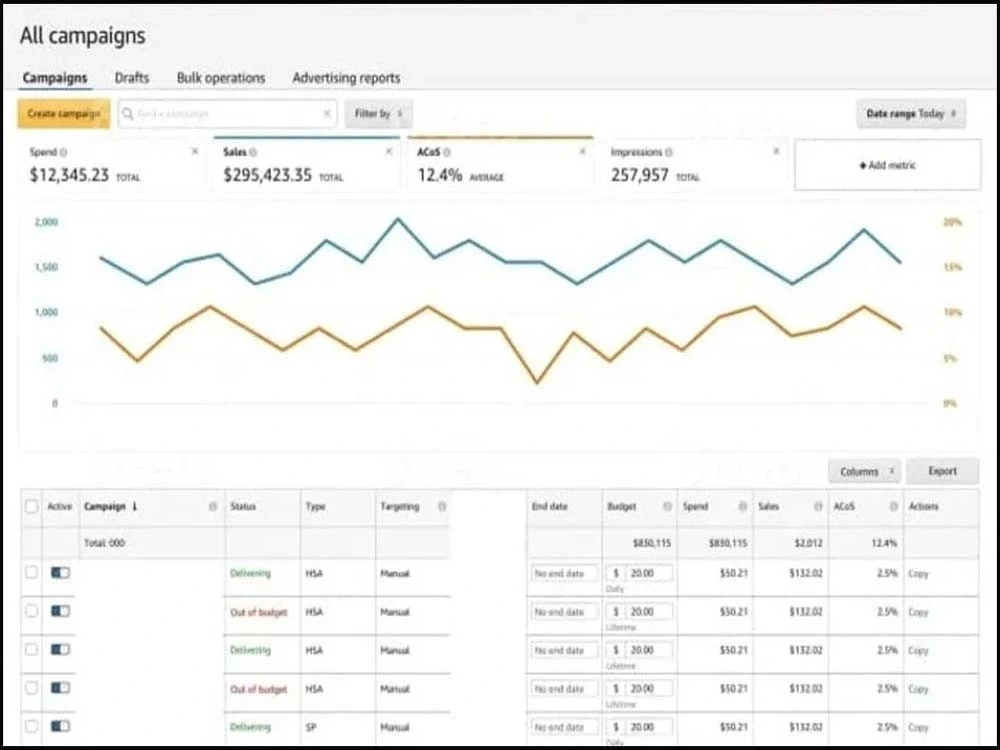
Task: Click the info icon in Targeting column header
Action: click(x=442, y=506)
